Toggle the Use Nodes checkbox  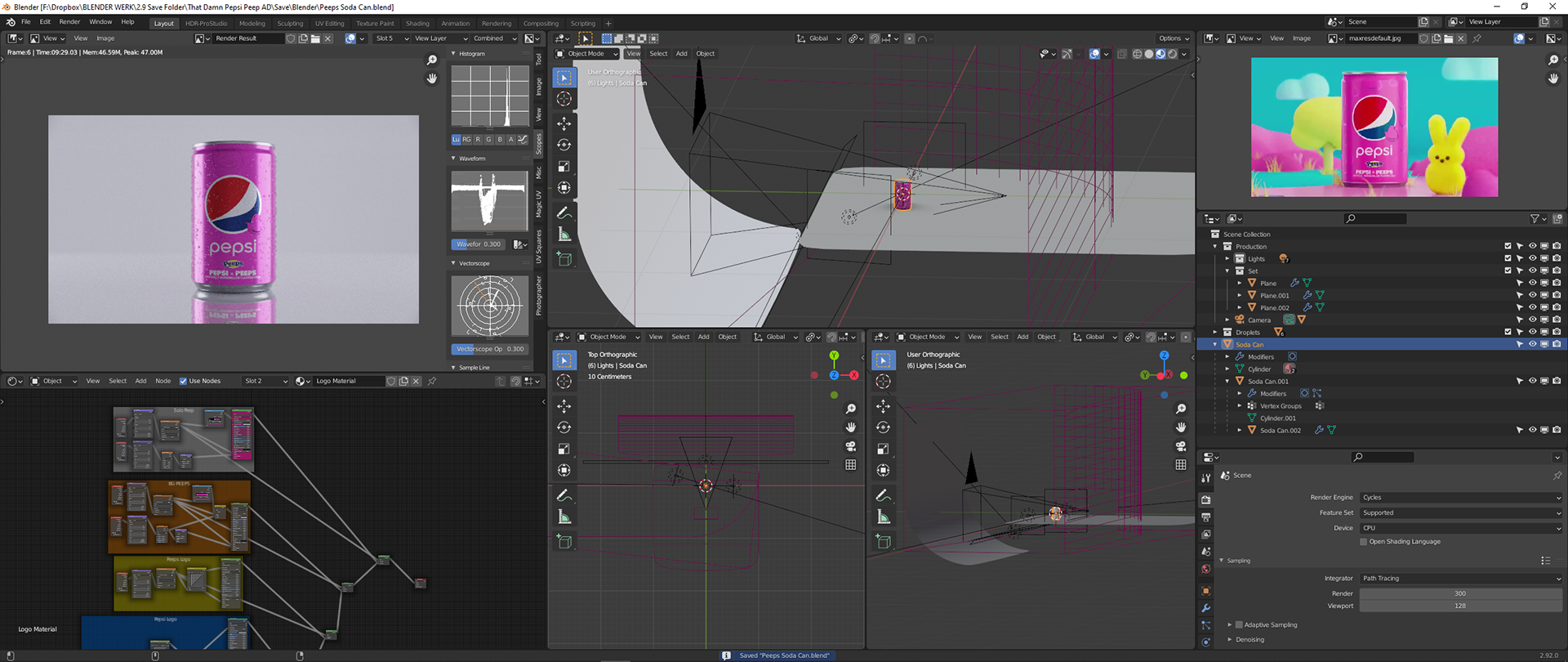(x=183, y=381)
